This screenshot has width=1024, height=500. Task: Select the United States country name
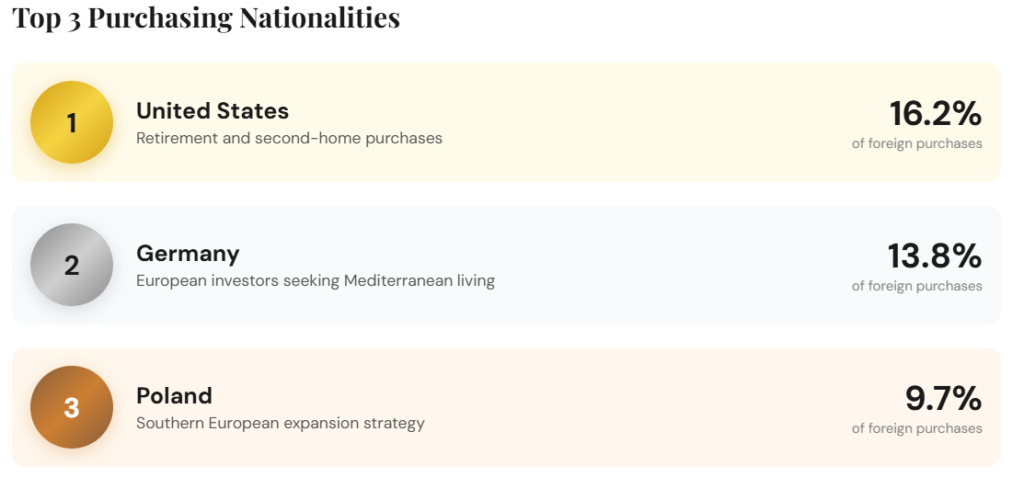pyautogui.click(x=212, y=111)
